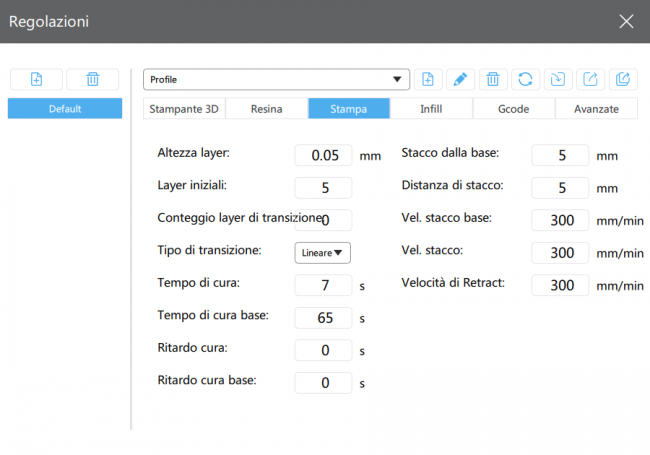
Task: Click the stacked-pages export all icon
Action: 622,79
